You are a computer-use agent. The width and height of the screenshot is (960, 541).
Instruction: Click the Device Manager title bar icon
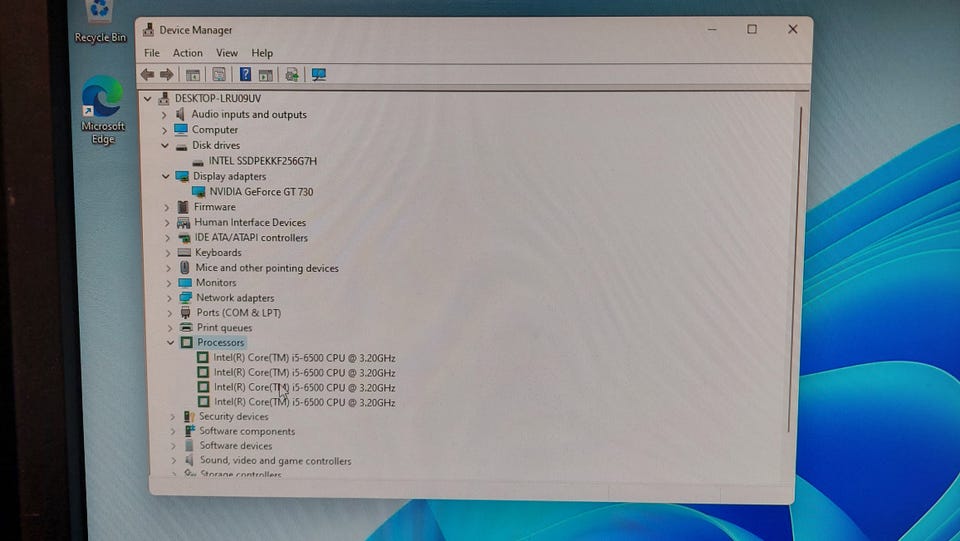[148, 29]
